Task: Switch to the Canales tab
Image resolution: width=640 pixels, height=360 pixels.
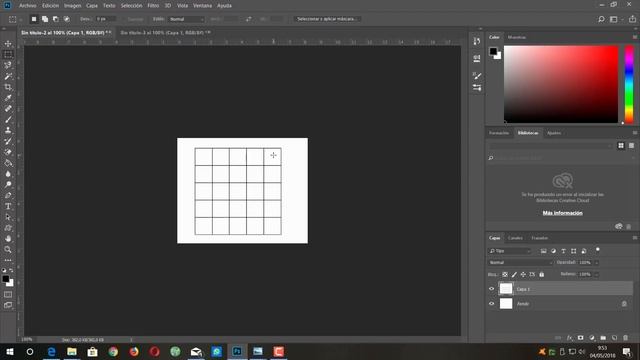Action: 515,238
